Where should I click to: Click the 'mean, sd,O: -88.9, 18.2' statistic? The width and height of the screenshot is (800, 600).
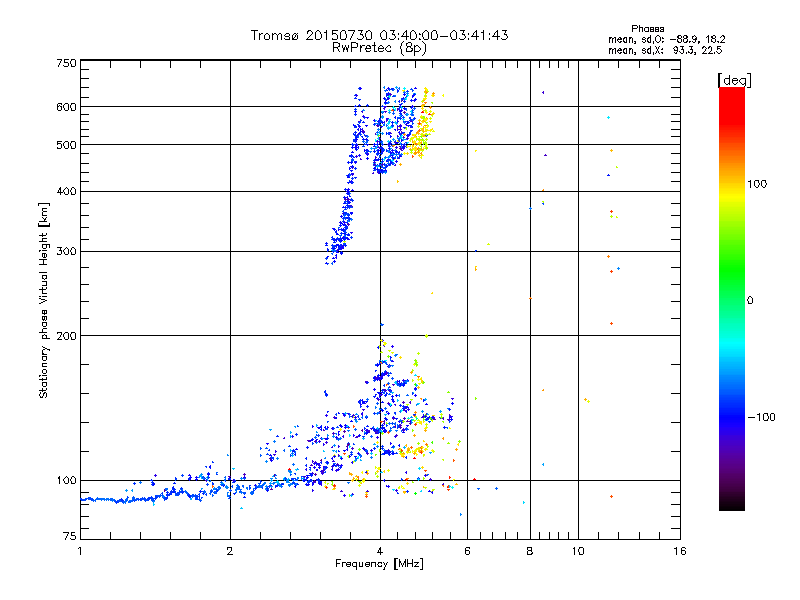click(x=666, y=39)
